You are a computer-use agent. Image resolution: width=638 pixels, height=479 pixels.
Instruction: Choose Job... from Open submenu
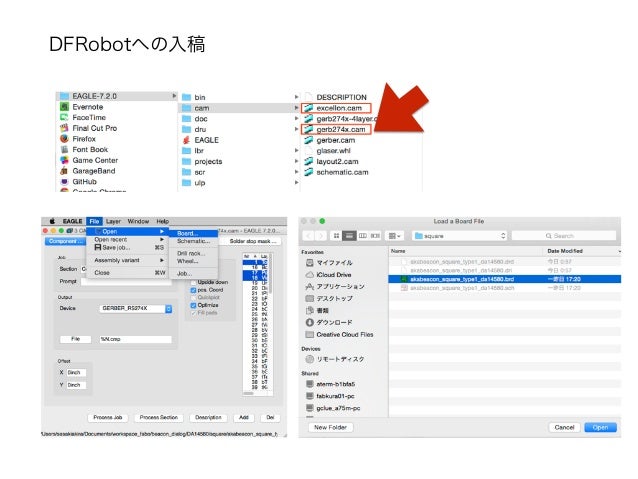(x=193, y=273)
